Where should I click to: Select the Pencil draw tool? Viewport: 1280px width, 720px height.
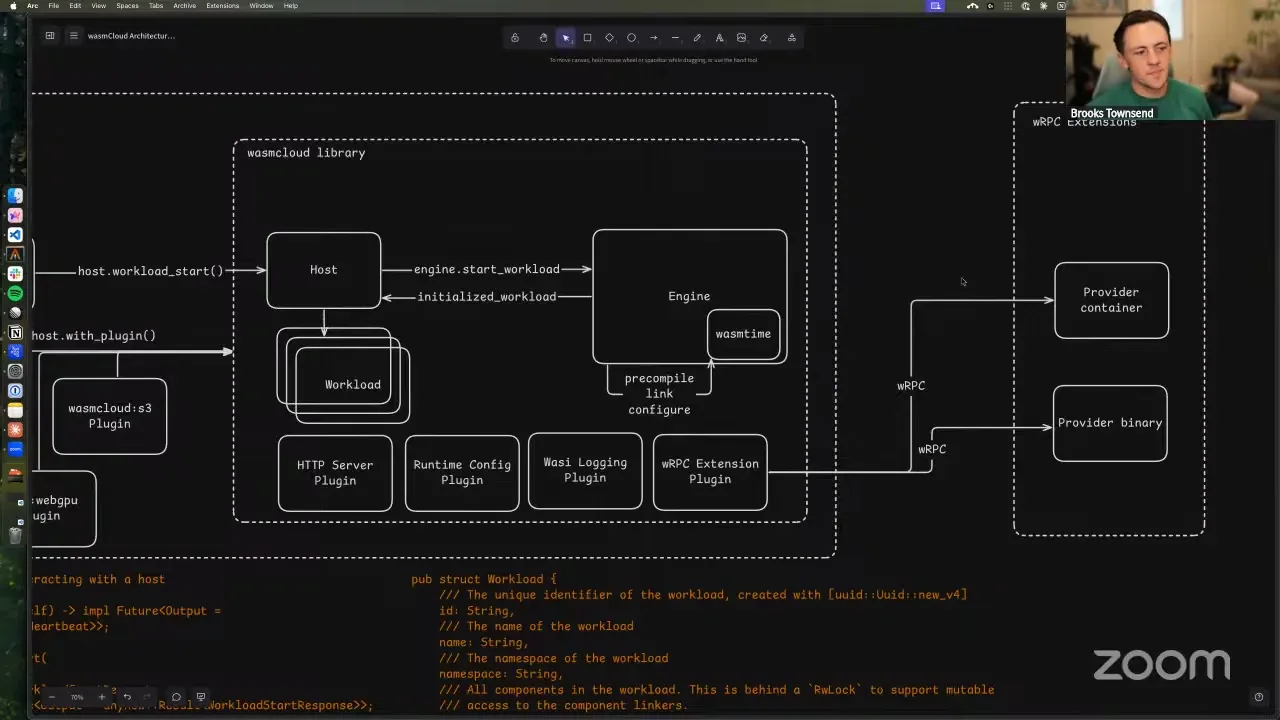[x=697, y=38]
